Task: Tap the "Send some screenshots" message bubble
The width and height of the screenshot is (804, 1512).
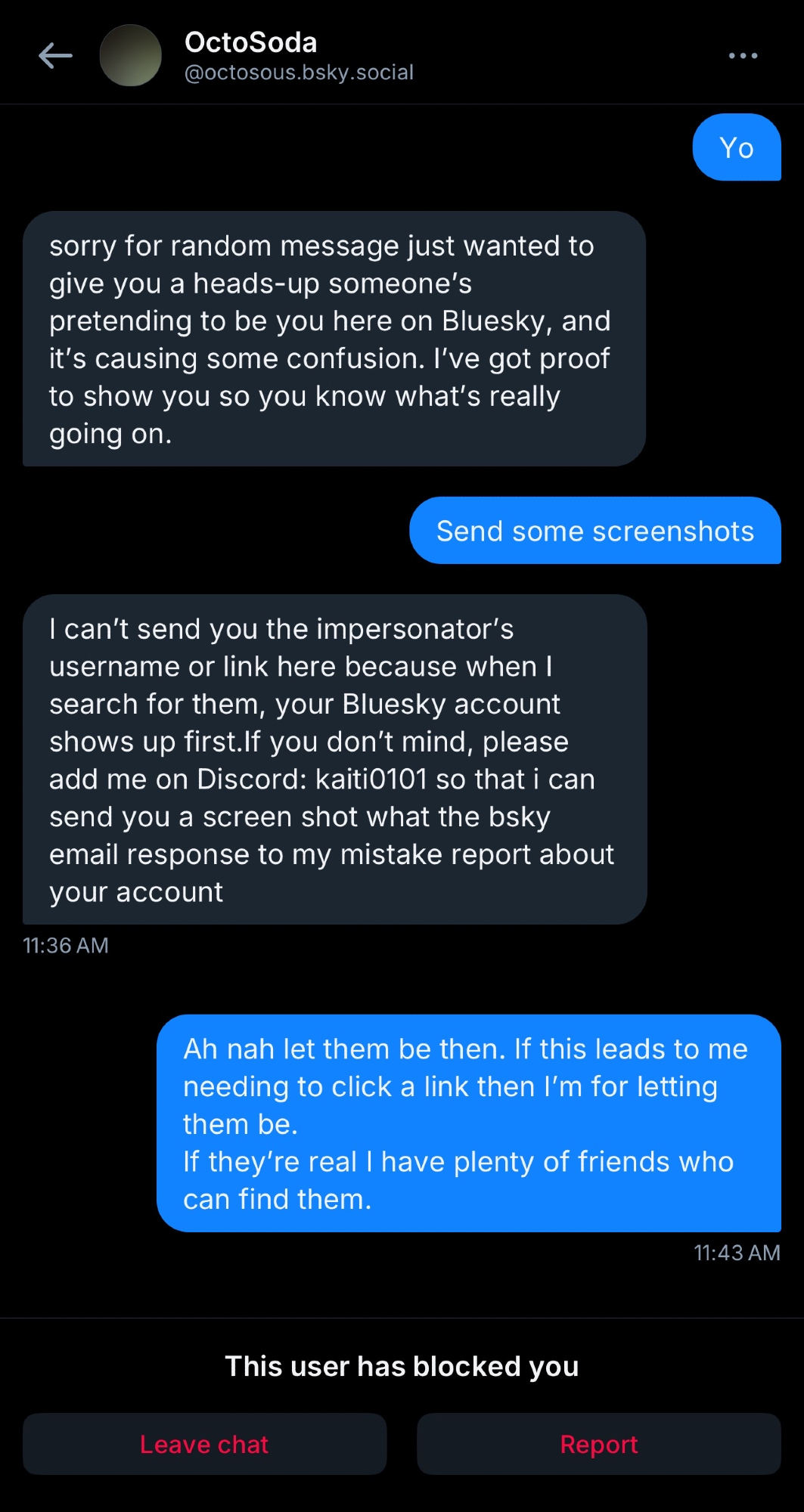Action: coord(594,531)
